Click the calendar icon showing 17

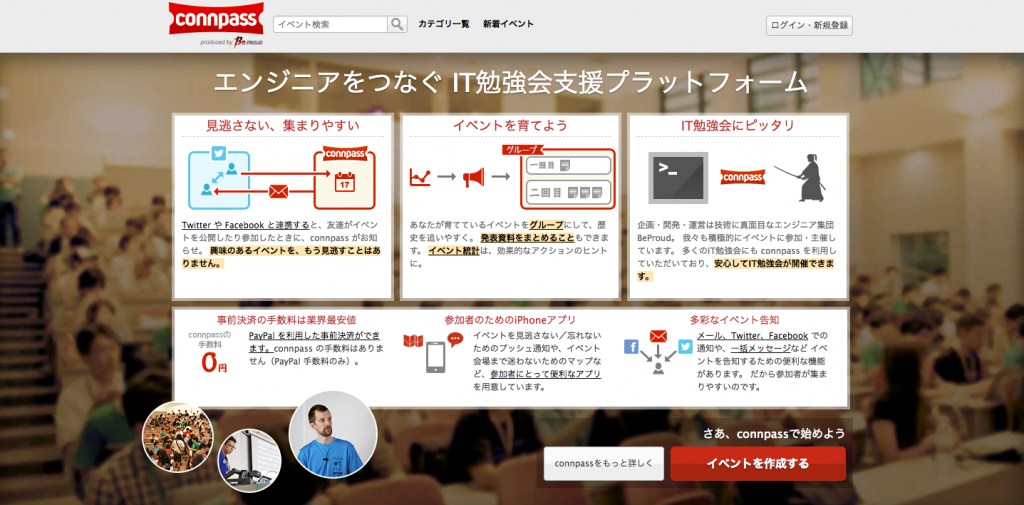coord(343,184)
